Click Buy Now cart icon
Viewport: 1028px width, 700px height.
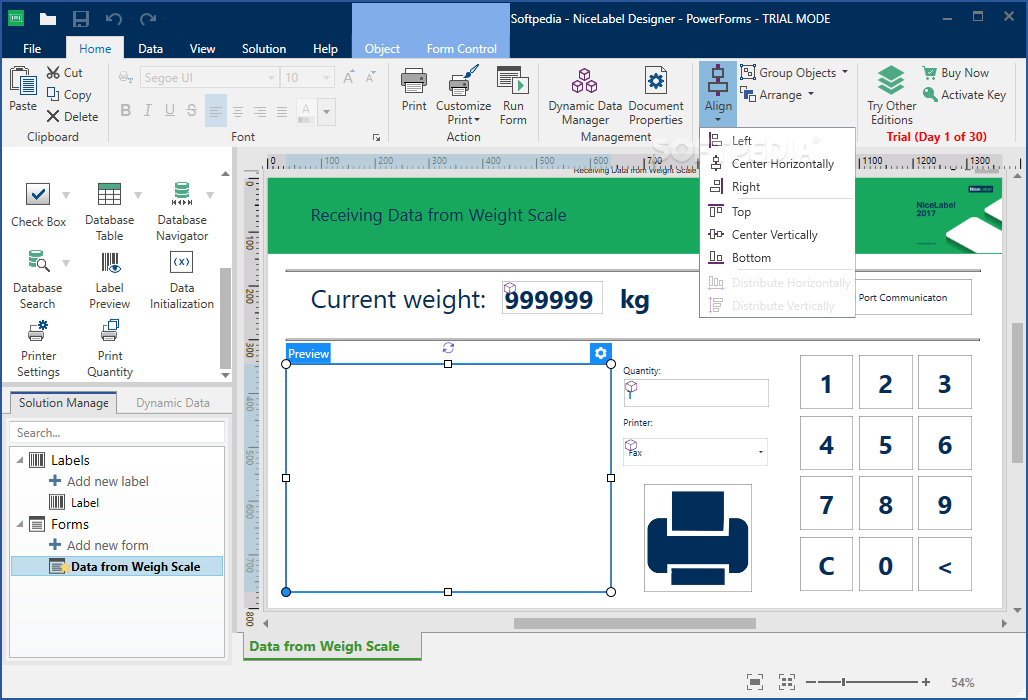click(929, 73)
